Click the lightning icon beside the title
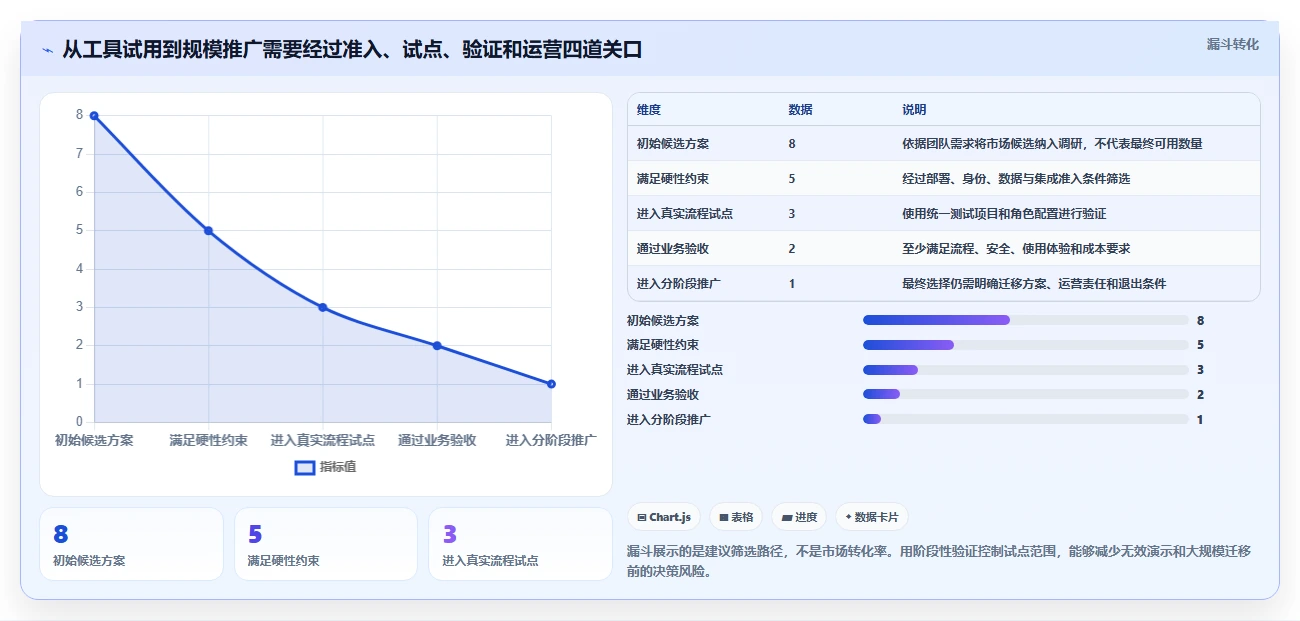 tap(47, 50)
